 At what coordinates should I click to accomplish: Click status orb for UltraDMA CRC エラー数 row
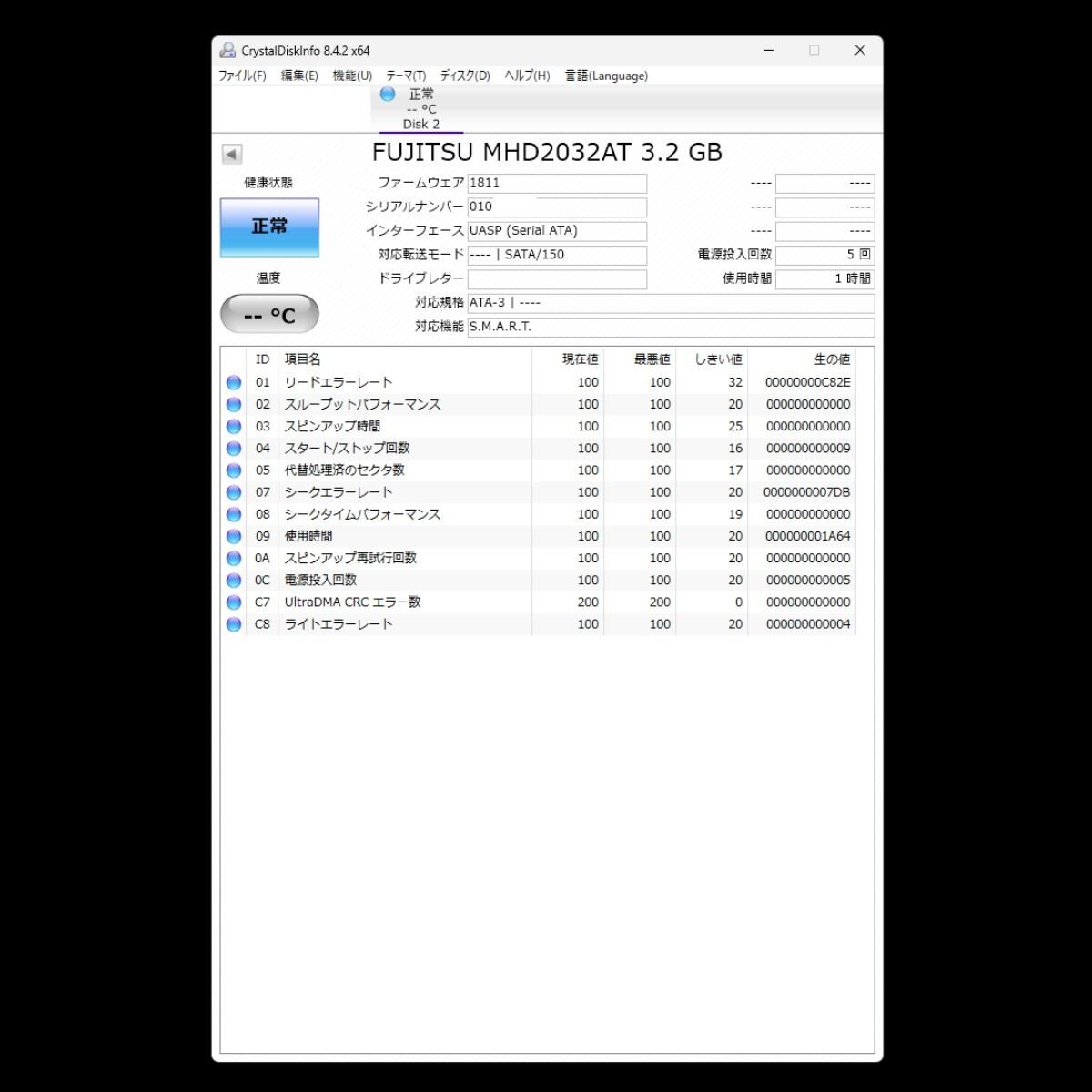pyautogui.click(x=234, y=602)
